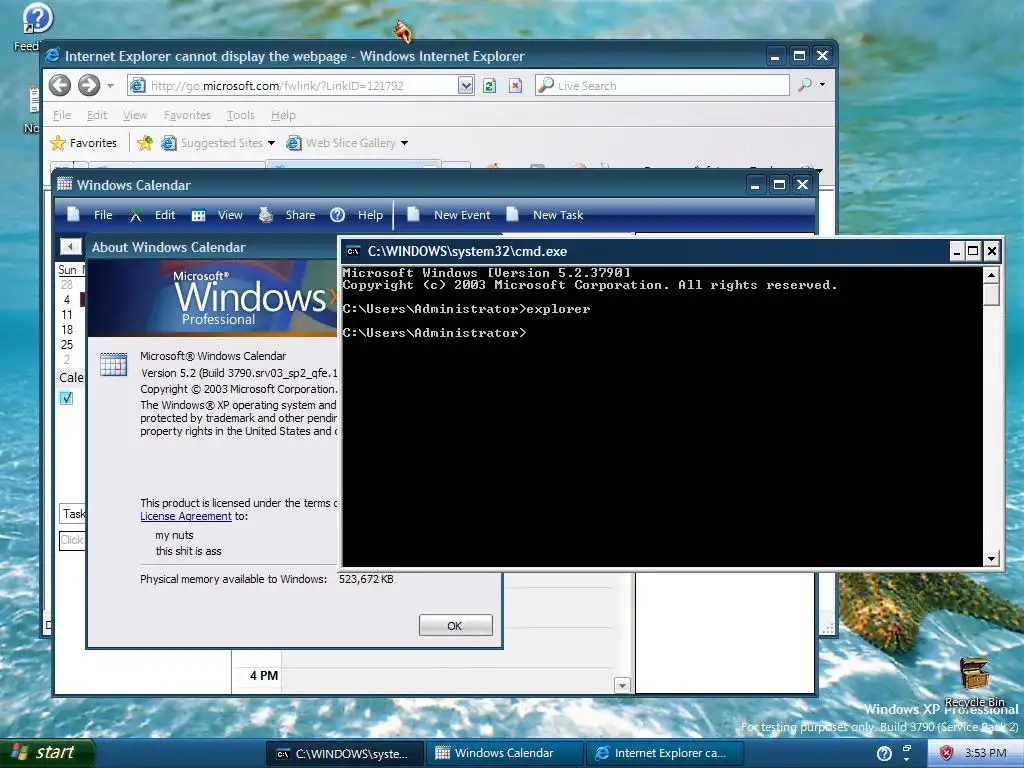The image size is (1024, 768).
Task: Click the Windows Calendar title bar icon
Action: 64,184
